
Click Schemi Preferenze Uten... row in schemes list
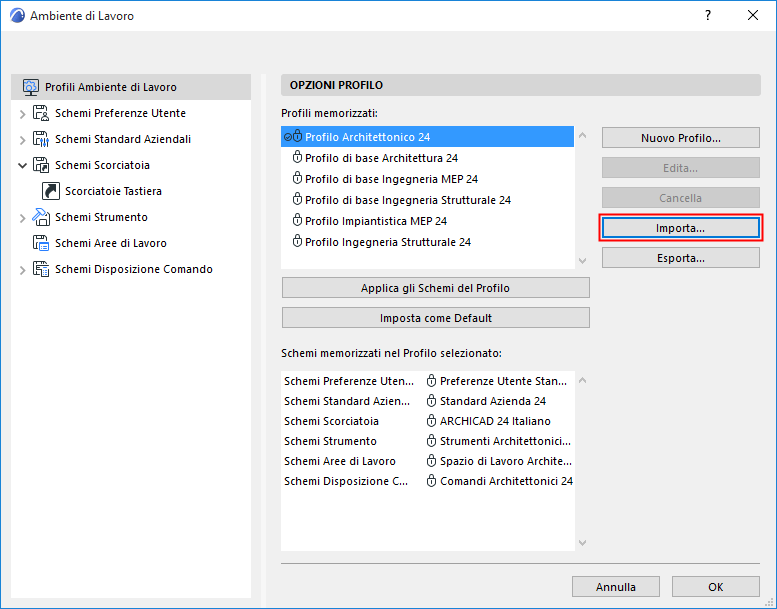pyautogui.click(x=427, y=381)
